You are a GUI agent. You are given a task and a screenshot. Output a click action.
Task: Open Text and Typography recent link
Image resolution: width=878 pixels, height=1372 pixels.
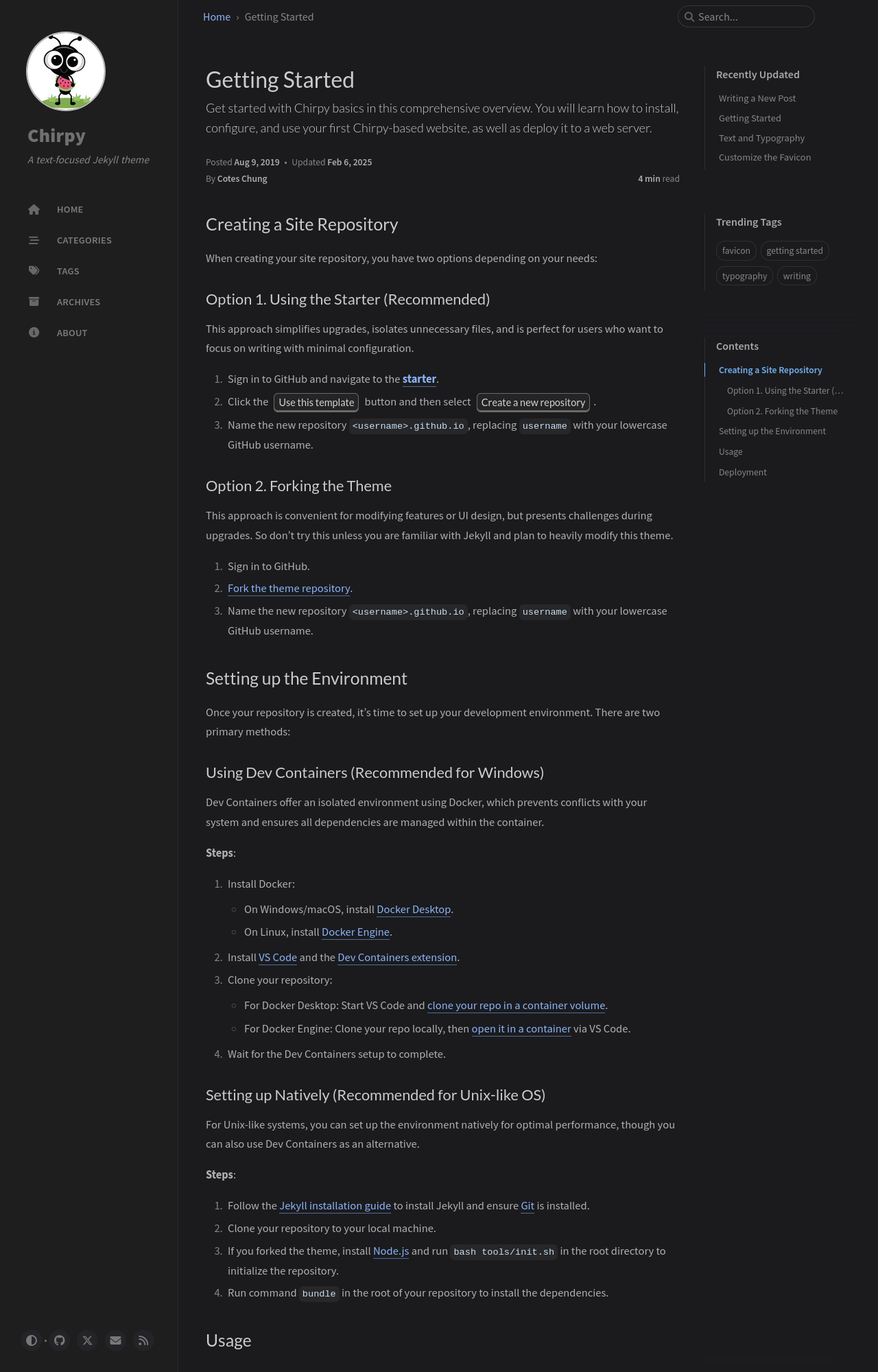pyautogui.click(x=761, y=138)
